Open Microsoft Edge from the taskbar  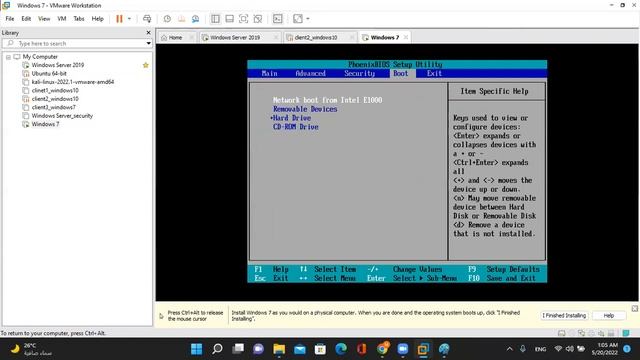click(x=341, y=349)
